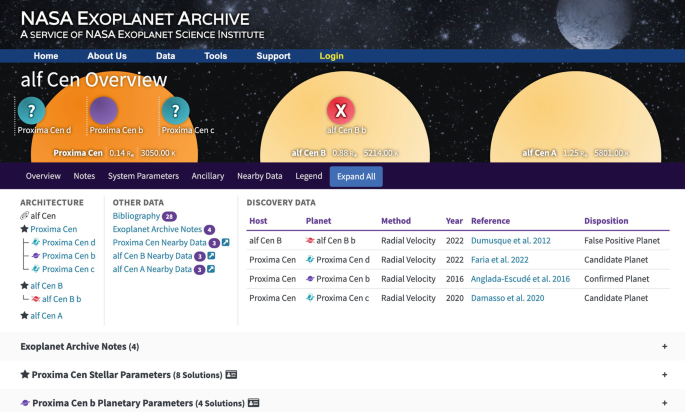Click the Proxima Cen d question mark icon
This screenshot has width=685, height=412.
32,110
